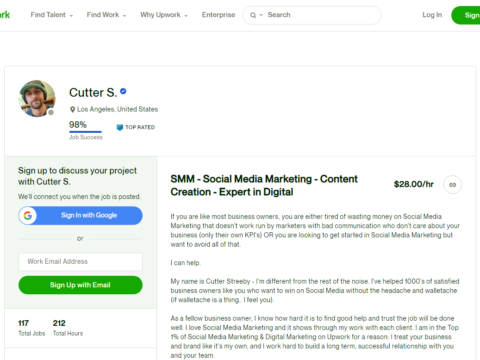
Task: Click the Log In link
Action: 432,15
